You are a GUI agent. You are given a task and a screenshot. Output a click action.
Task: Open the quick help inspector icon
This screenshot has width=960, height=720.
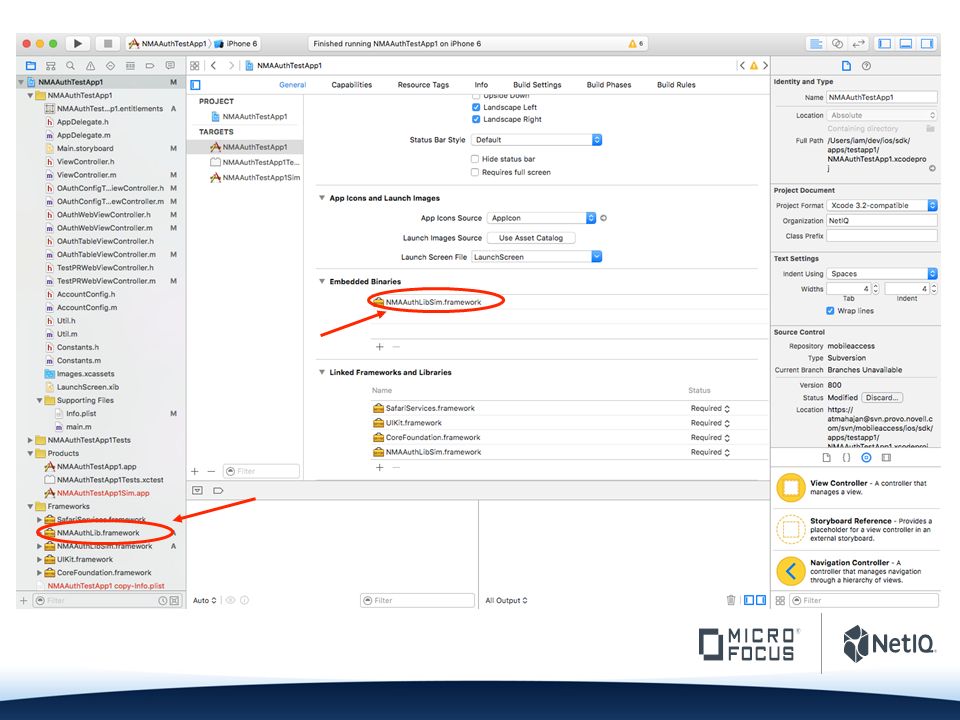866,66
